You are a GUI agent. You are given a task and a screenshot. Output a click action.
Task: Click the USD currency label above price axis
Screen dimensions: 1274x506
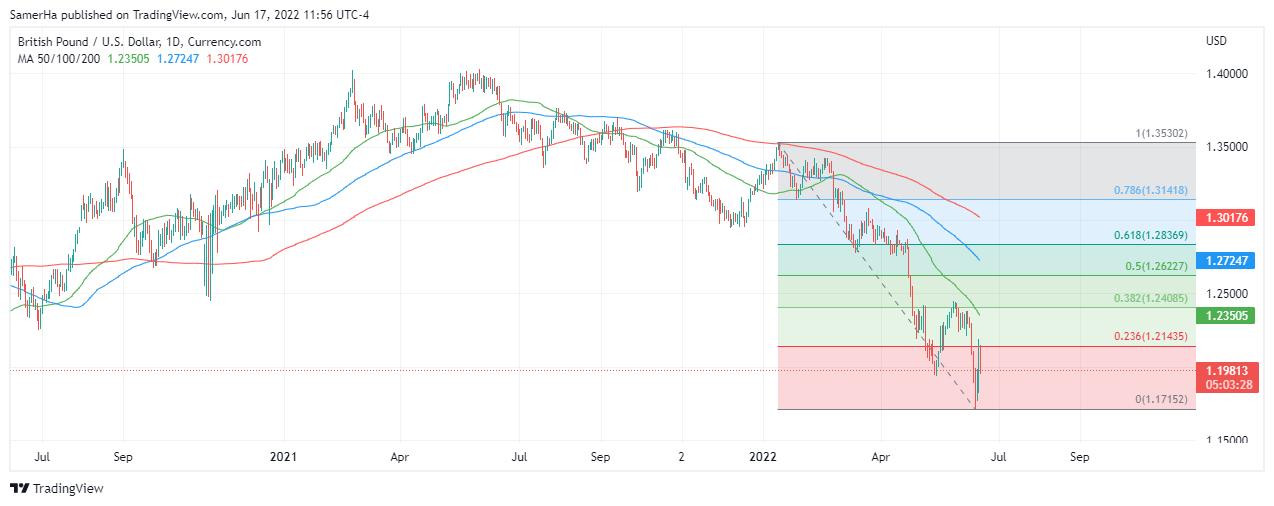pos(1216,41)
